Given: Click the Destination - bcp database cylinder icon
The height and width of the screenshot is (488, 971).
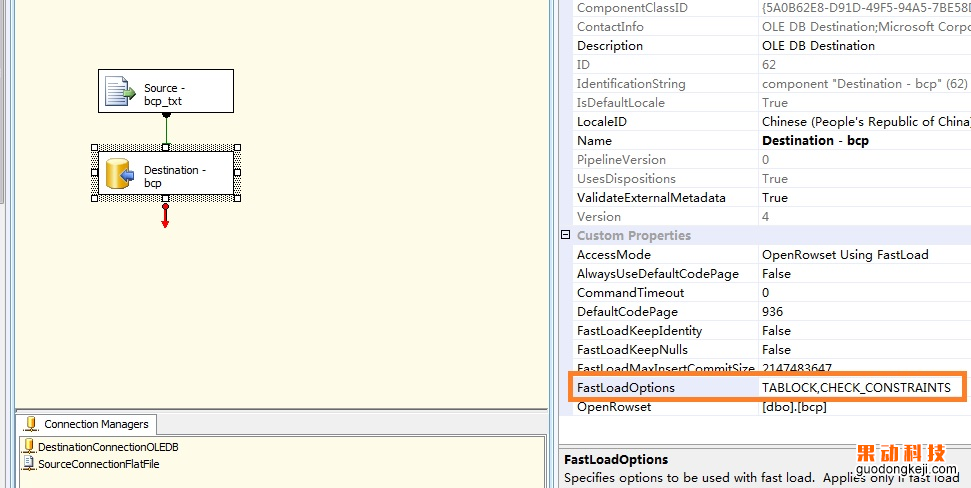Looking at the screenshot, I should coord(120,176).
